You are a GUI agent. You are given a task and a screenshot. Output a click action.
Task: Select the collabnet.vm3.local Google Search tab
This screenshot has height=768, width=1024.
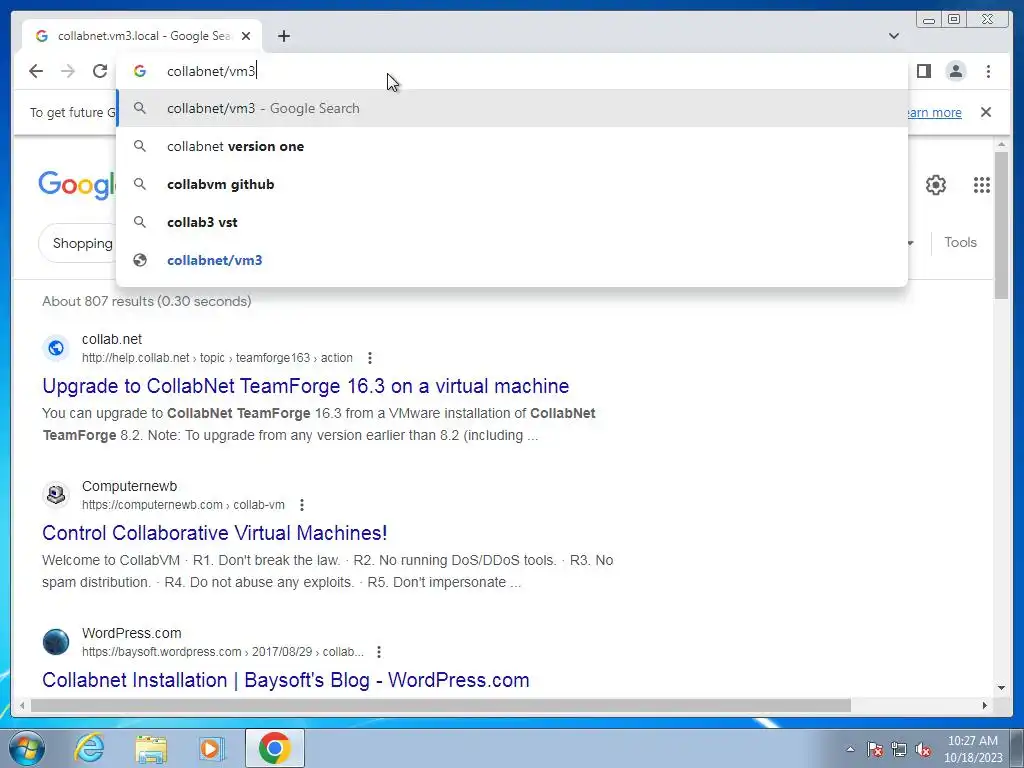[142, 36]
